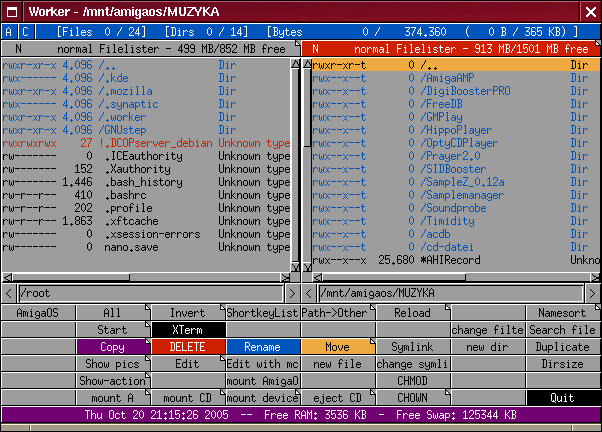The height and width of the screenshot is (432, 602).
Task: Toggle Show-action button
Action: pyautogui.click(x=112, y=381)
